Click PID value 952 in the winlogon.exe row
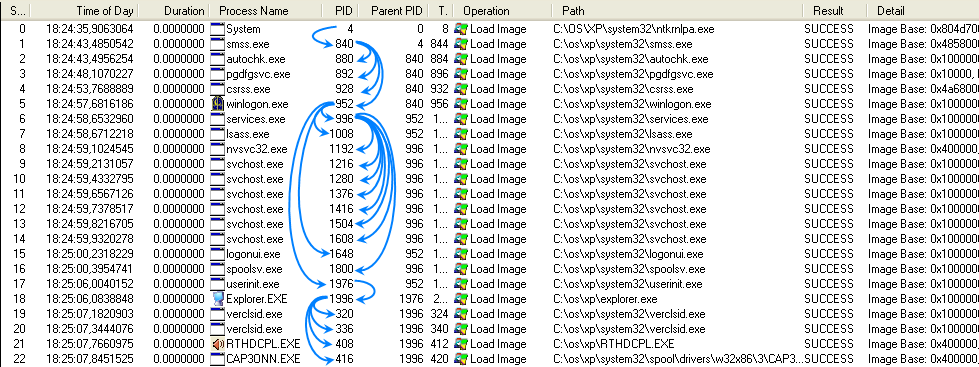Screen dimensions: 979x367 coord(344,104)
